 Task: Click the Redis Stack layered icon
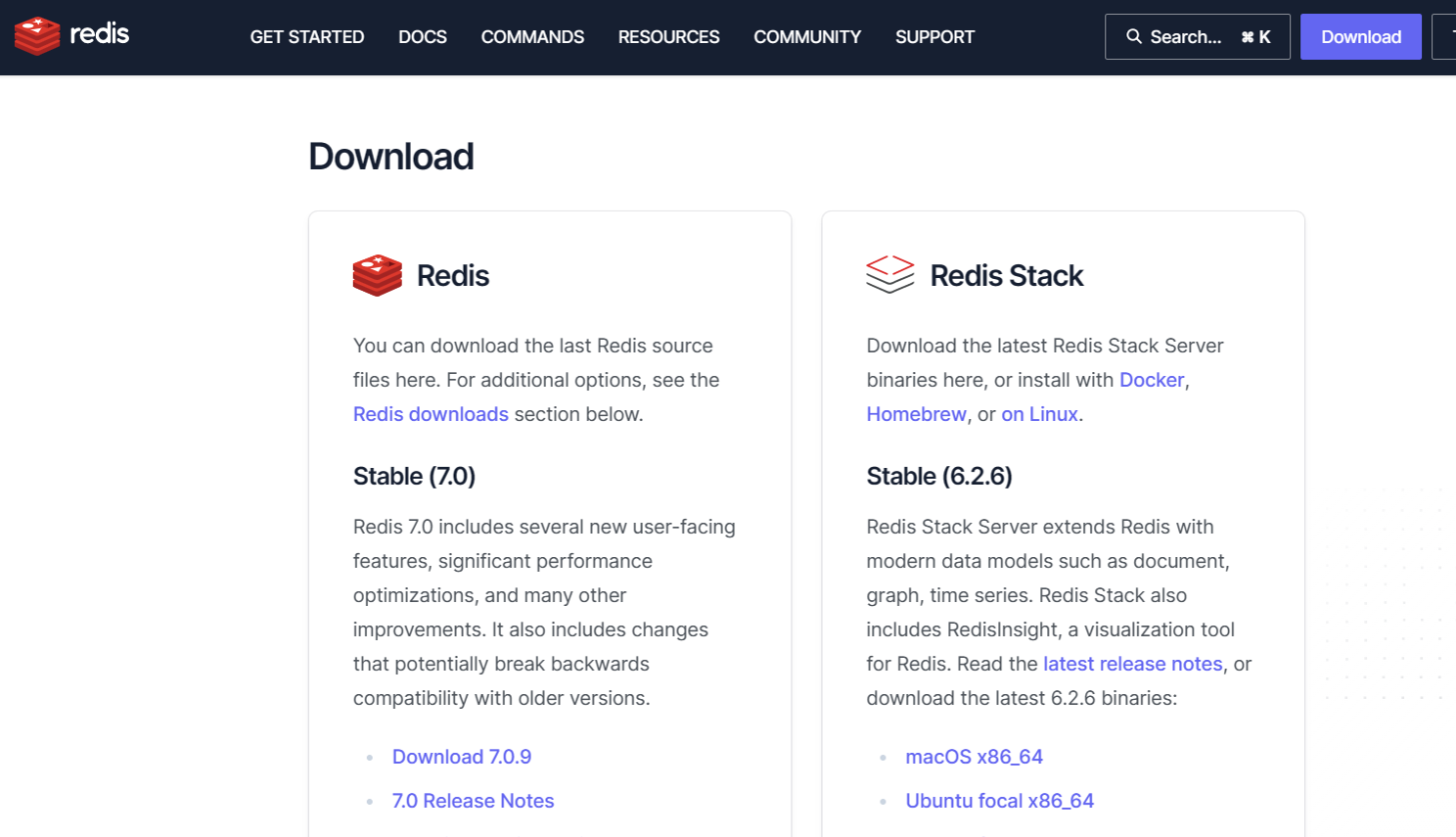point(890,275)
